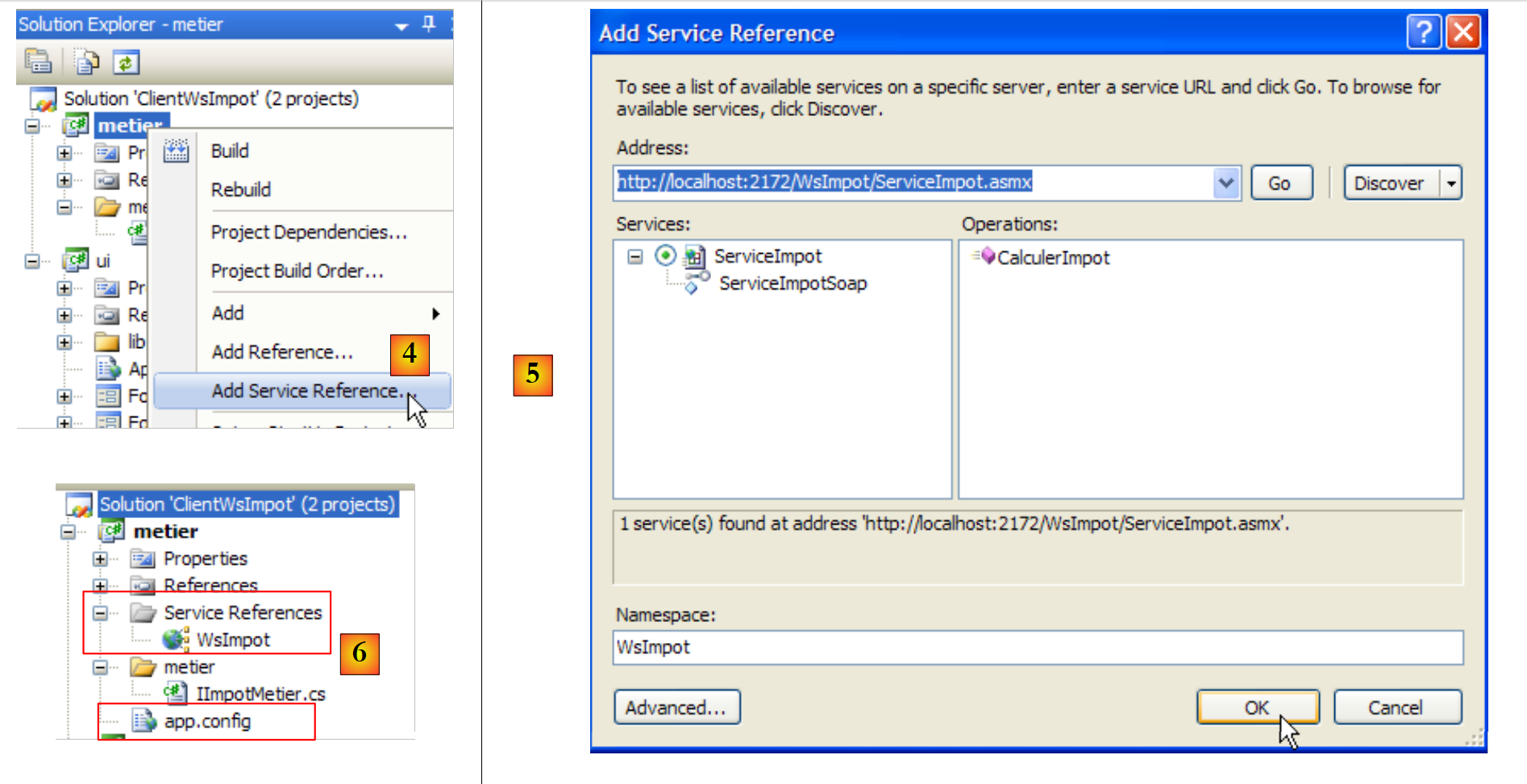Click the WsImpot service reference globe icon
Screen dimensions: 1527x784
(x=175, y=640)
